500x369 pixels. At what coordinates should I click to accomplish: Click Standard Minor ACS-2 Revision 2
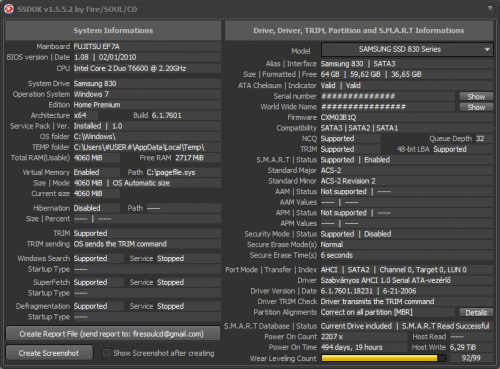[x=348, y=181]
